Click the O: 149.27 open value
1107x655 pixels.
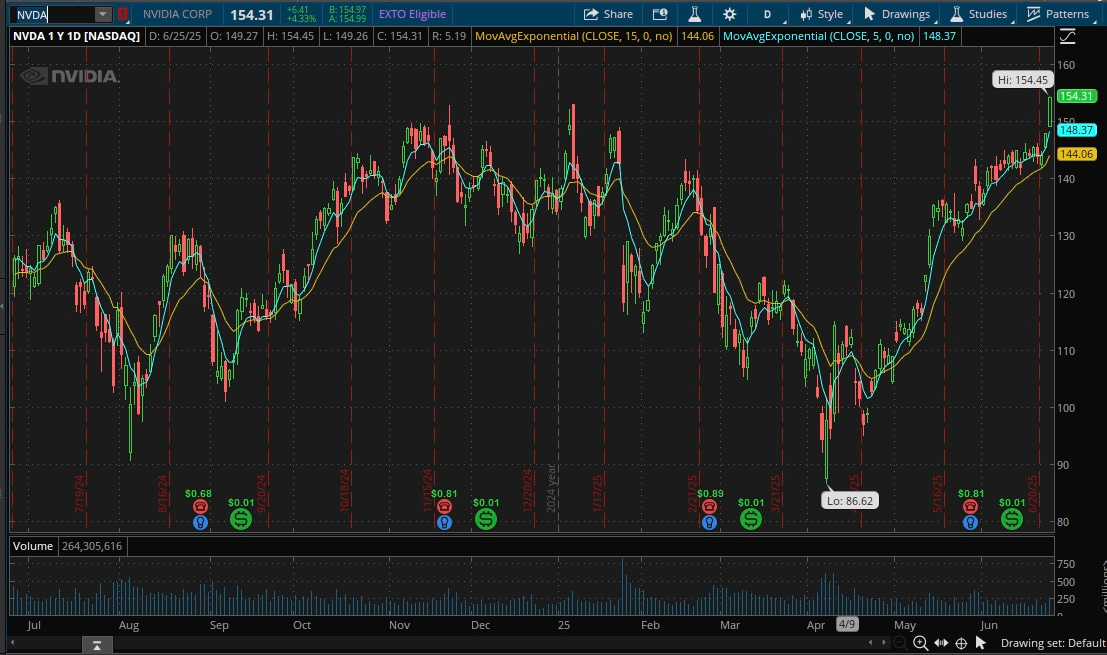pos(236,36)
